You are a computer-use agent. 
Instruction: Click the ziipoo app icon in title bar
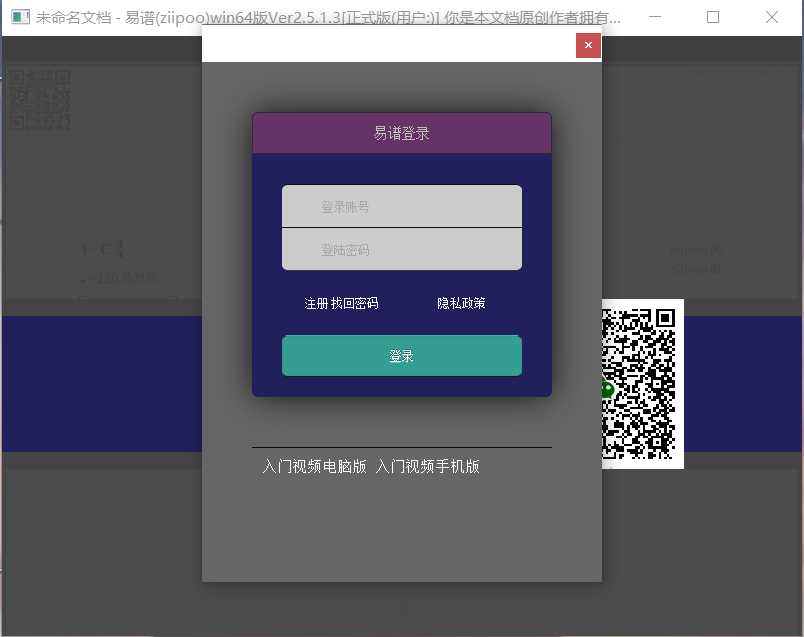coord(20,18)
